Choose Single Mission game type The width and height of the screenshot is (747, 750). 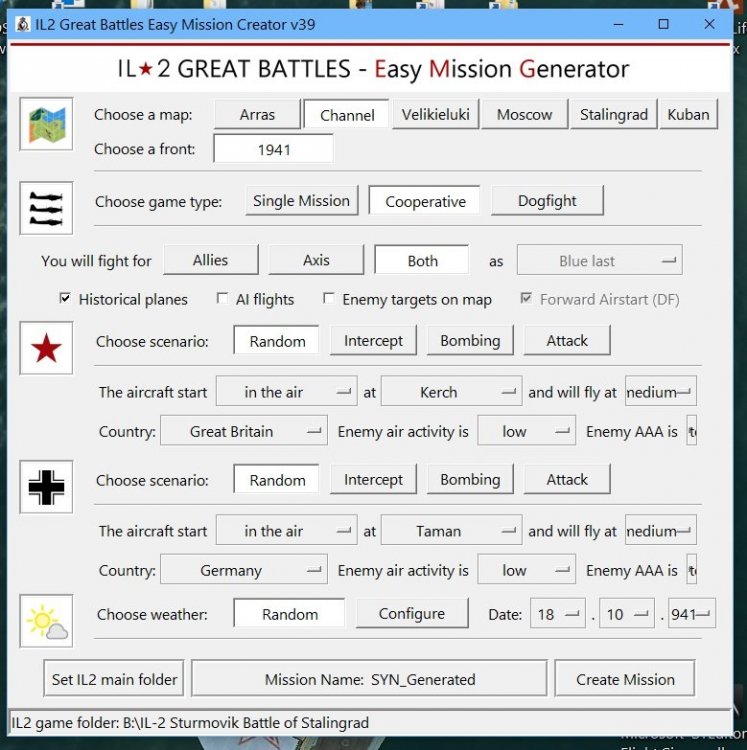click(301, 200)
